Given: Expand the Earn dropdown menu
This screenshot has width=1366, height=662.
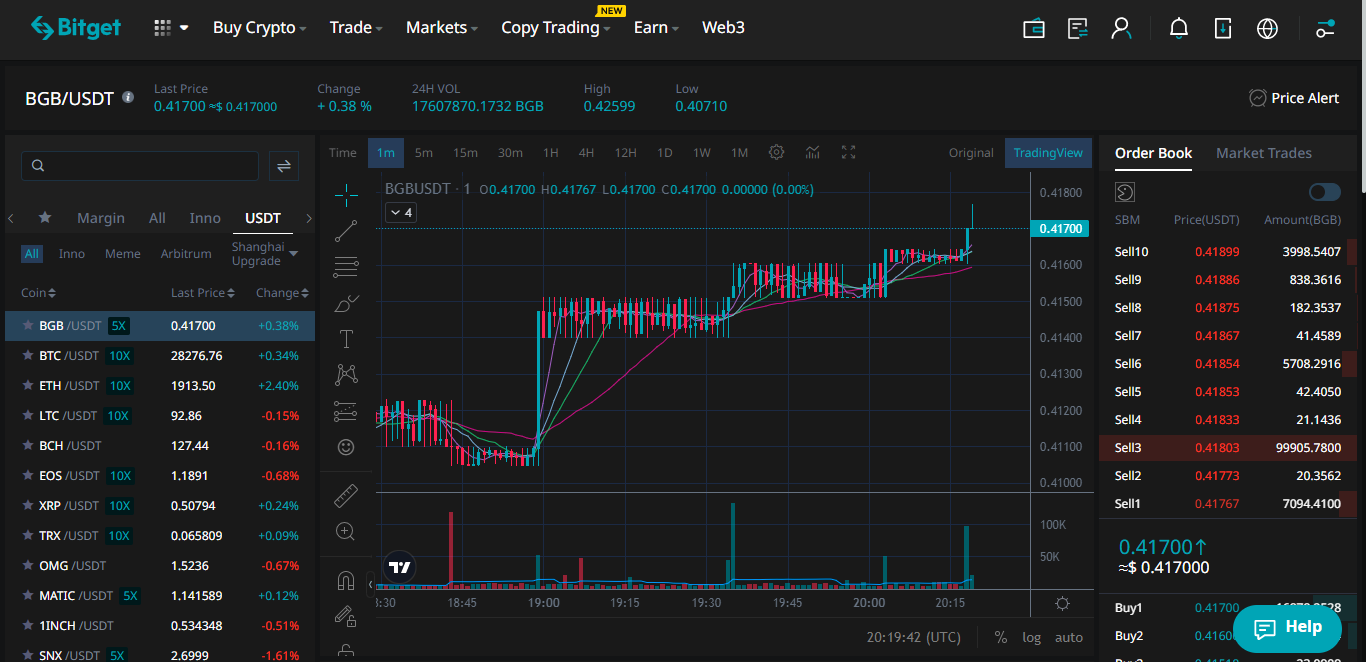Looking at the screenshot, I should pos(657,28).
